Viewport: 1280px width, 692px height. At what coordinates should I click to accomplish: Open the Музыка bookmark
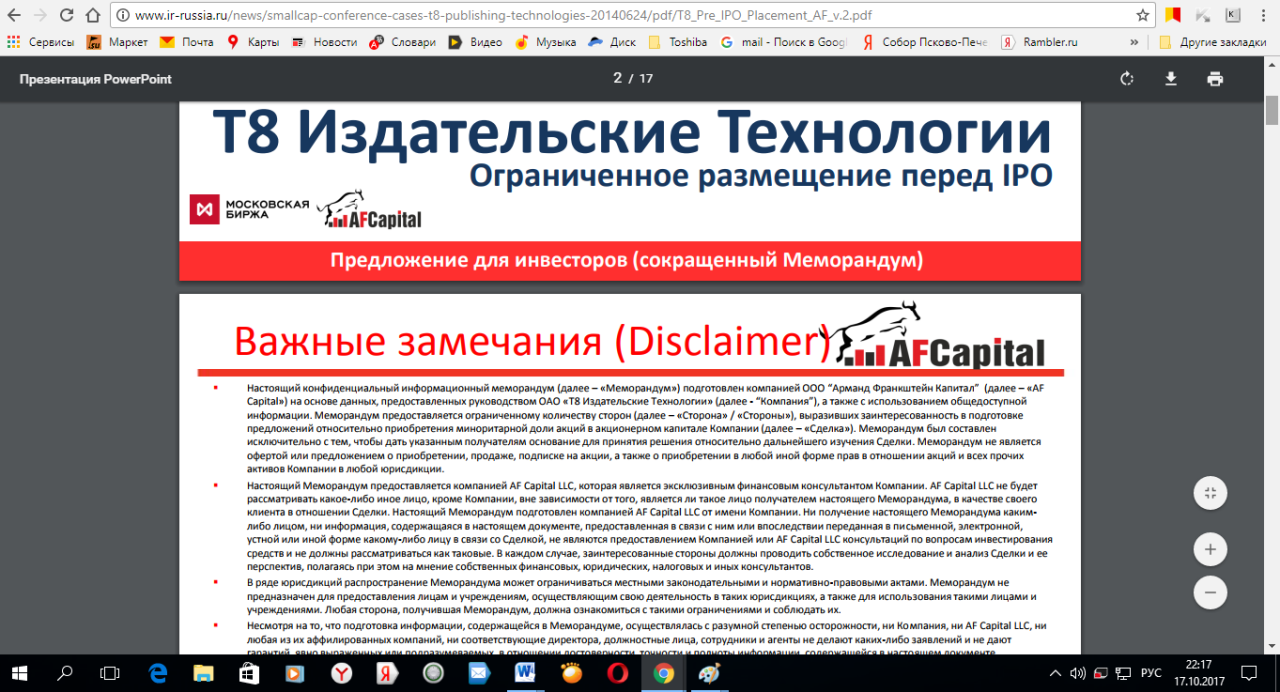[x=545, y=42]
